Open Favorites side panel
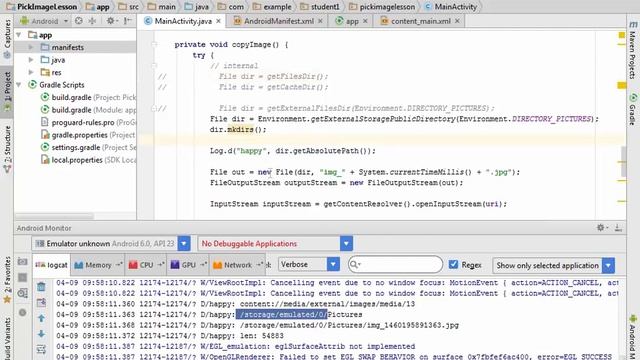640x360 pixels. 7,281
